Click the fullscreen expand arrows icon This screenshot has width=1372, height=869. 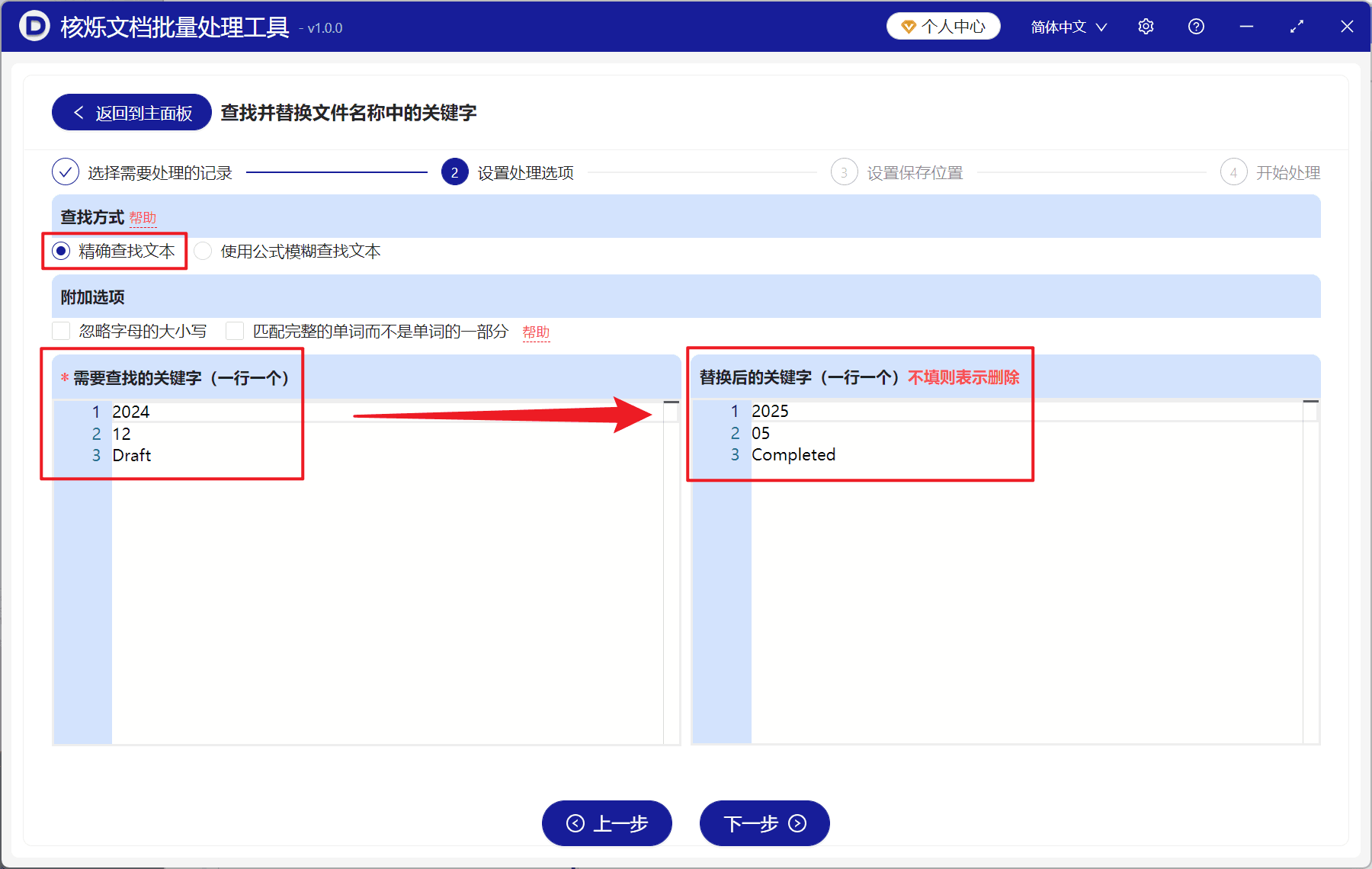pos(1297,27)
